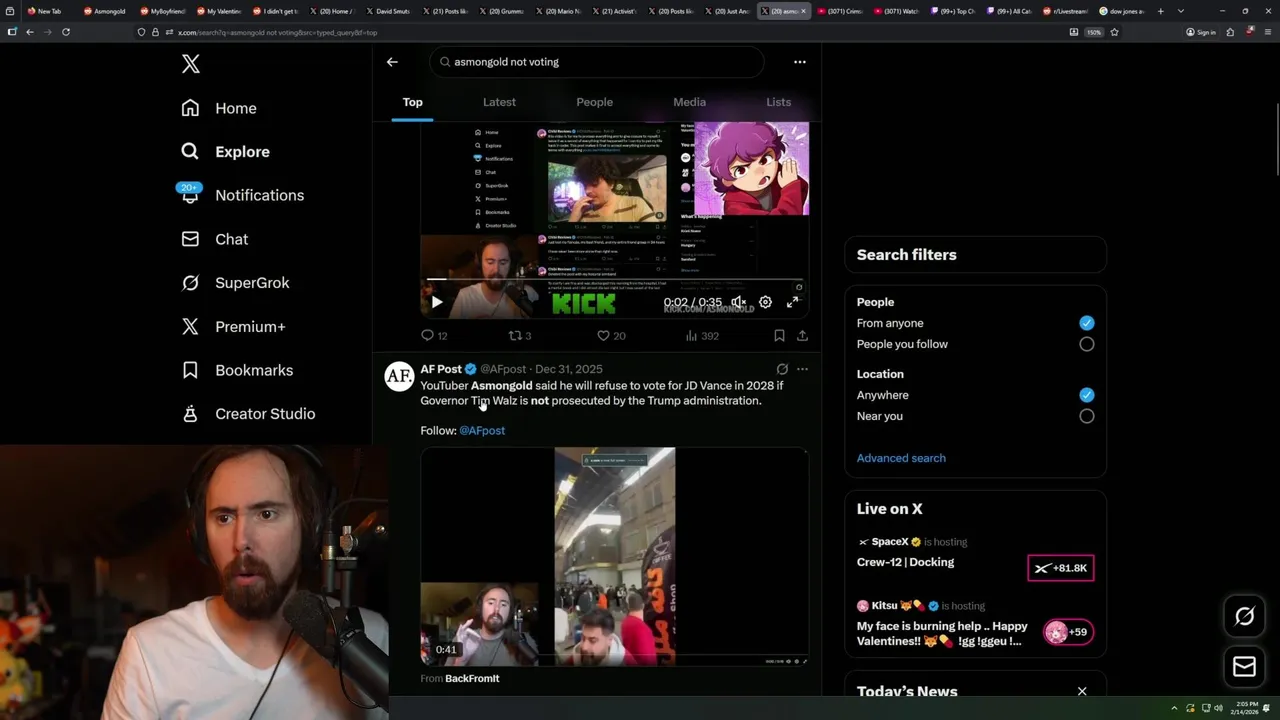Select the 'People you follow' filter

[1087, 344]
